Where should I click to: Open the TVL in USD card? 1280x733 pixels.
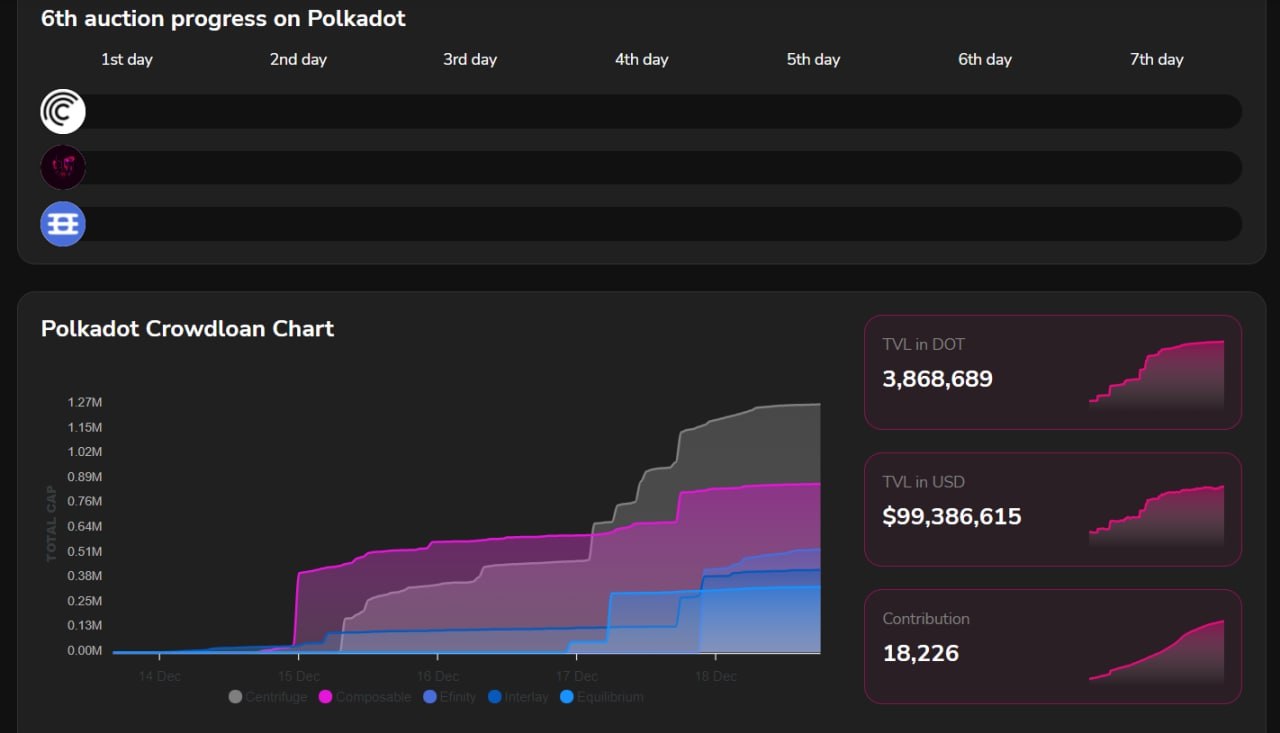1053,510
